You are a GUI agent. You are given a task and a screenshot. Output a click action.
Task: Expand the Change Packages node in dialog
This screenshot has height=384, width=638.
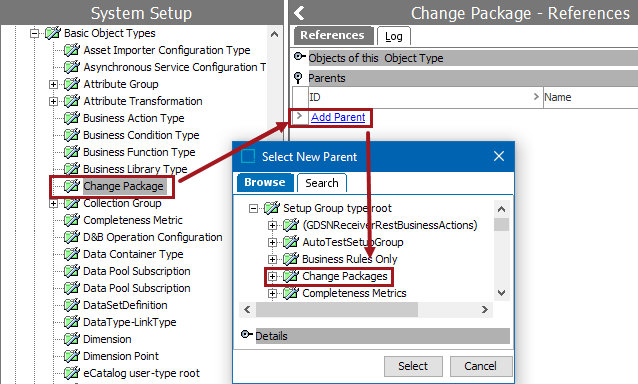coord(272,277)
